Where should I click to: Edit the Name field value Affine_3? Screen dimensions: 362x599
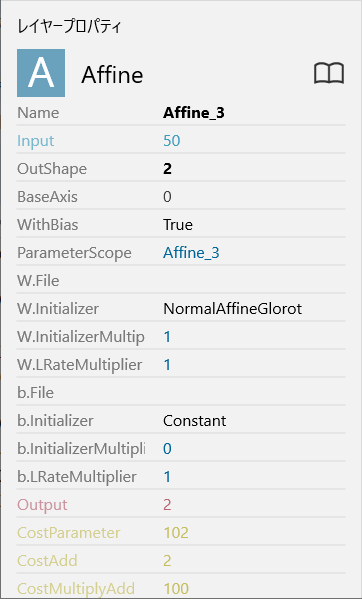point(194,113)
